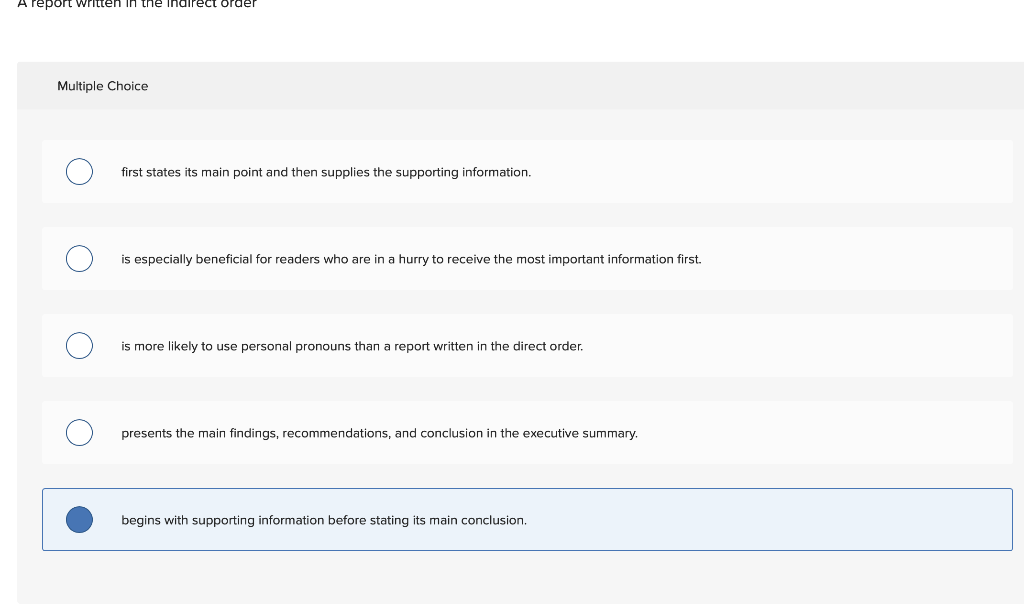Click answer text 'is especially beneficial for readers who are in a hurry'
This screenshot has height=610, width=1024.
411,259
